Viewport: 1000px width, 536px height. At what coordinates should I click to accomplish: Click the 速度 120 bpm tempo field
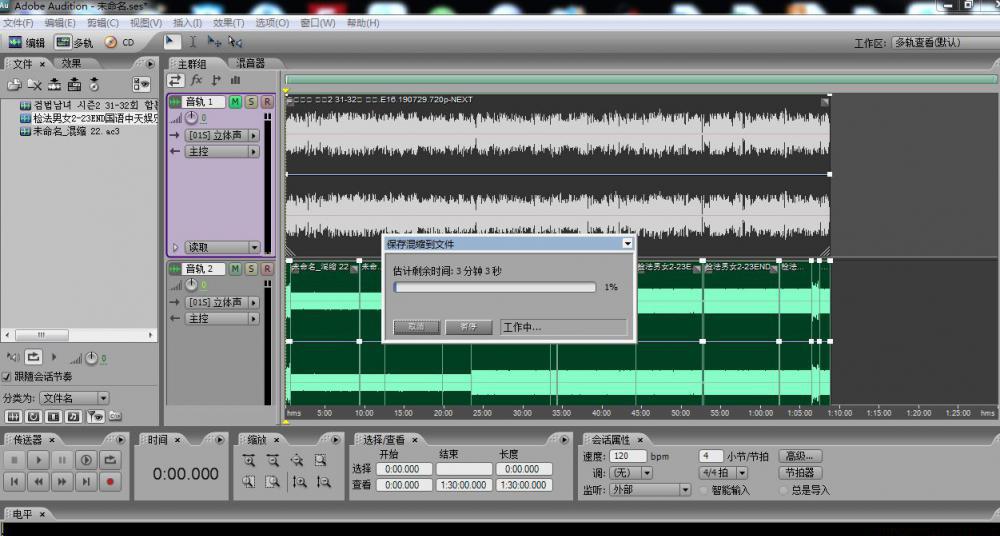(x=628, y=456)
